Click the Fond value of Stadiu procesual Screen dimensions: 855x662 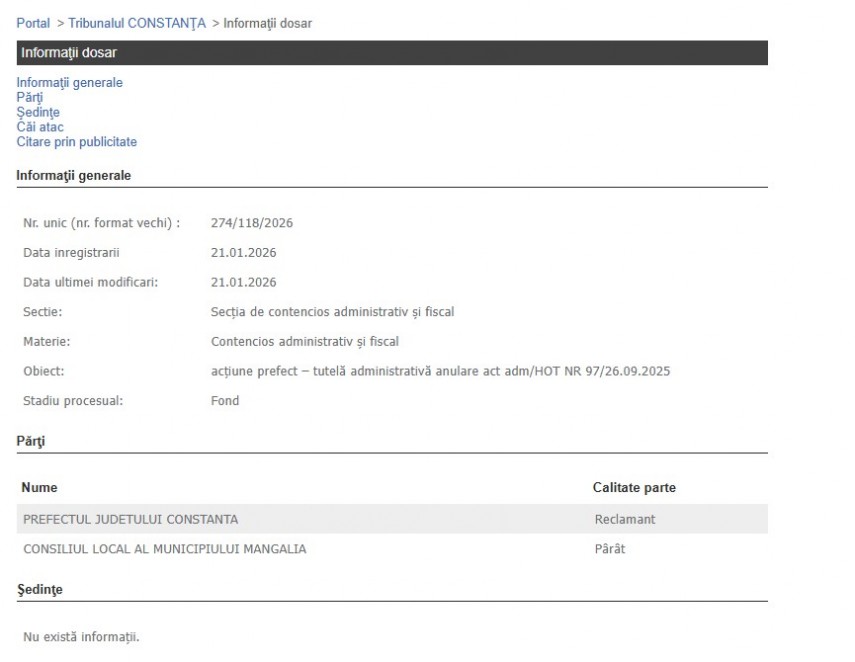coord(225,401)
